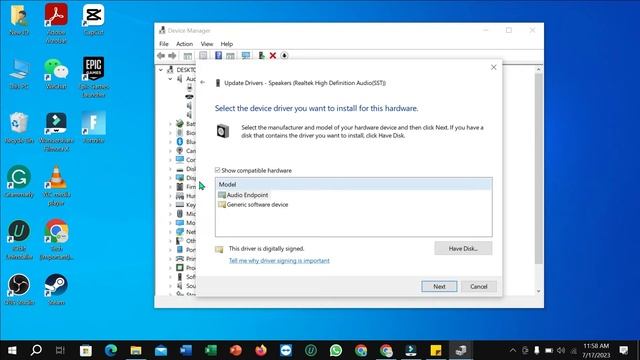Click the red X Uninstall device icon
This screenshot has width=640, height=360.
273,56
